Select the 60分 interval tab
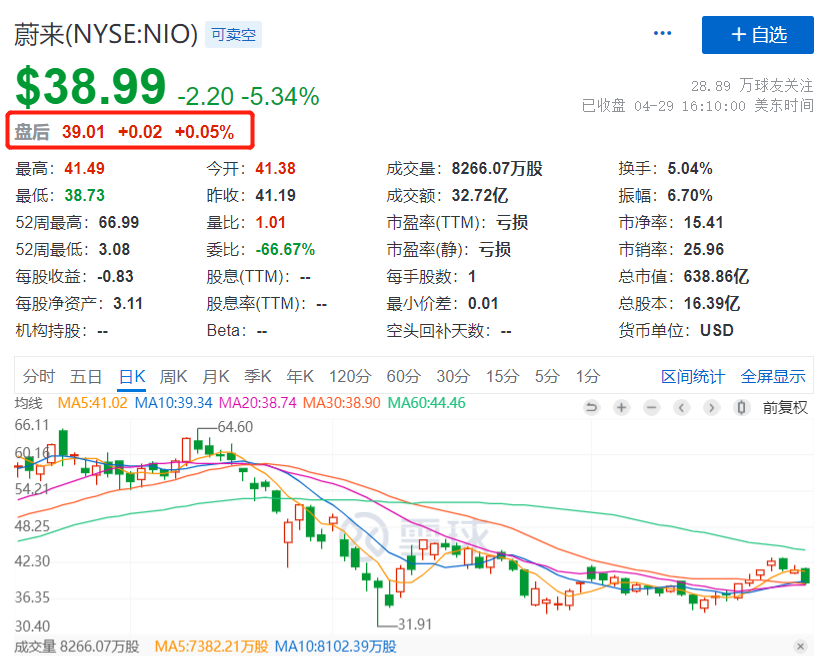 [404, 376]
